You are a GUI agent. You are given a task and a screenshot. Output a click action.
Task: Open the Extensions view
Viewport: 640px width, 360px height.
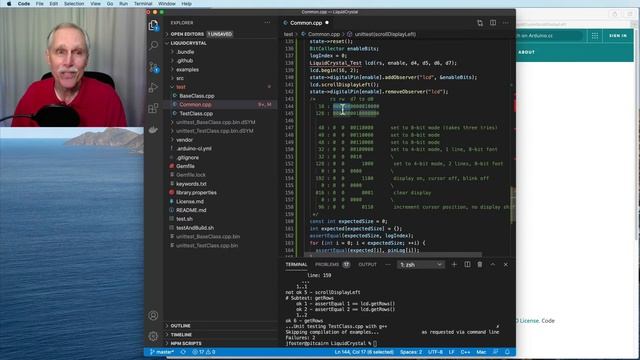pos(153,108)
